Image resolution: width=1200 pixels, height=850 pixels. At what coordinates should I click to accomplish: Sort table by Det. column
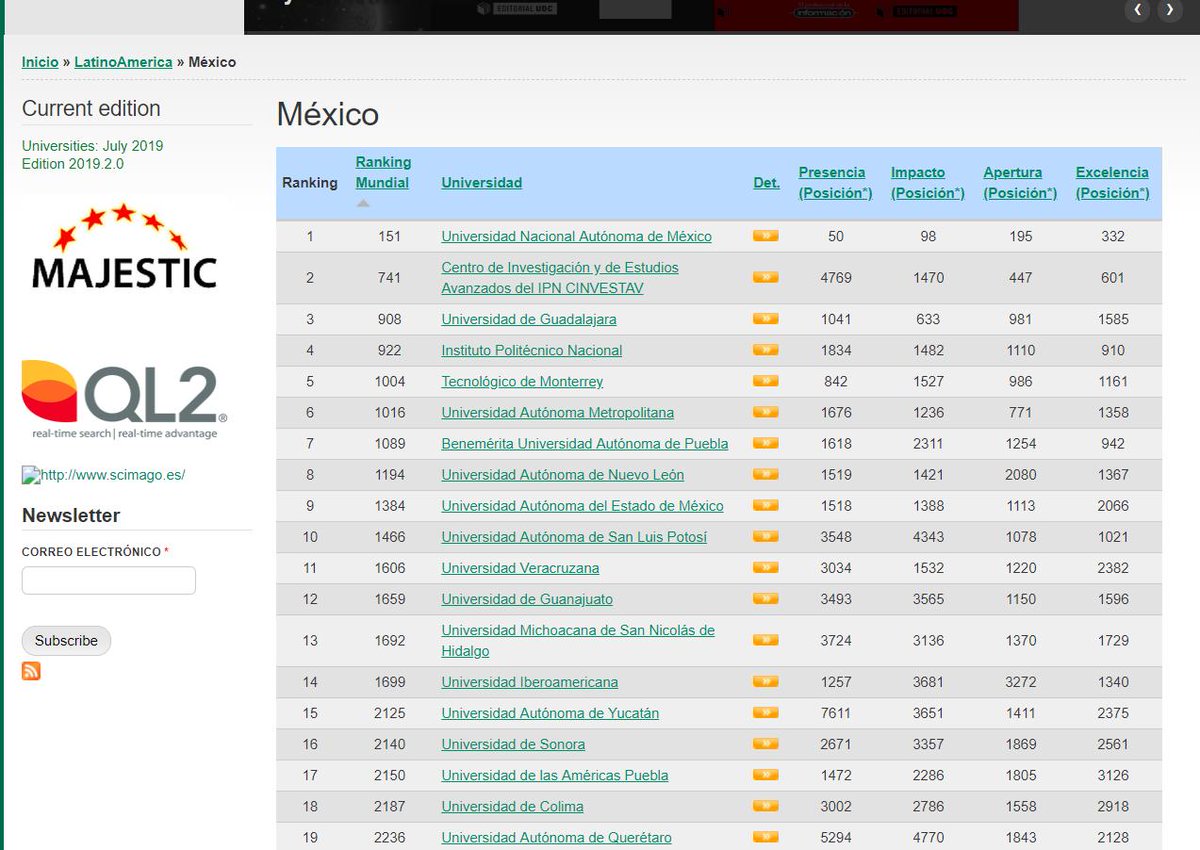tap(766, 183)
